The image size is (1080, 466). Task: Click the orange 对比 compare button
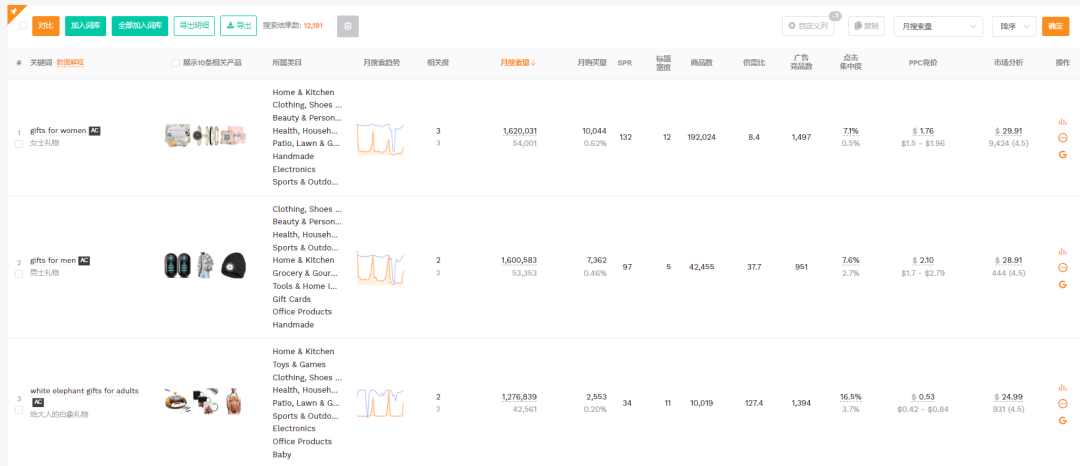[46, 26]
